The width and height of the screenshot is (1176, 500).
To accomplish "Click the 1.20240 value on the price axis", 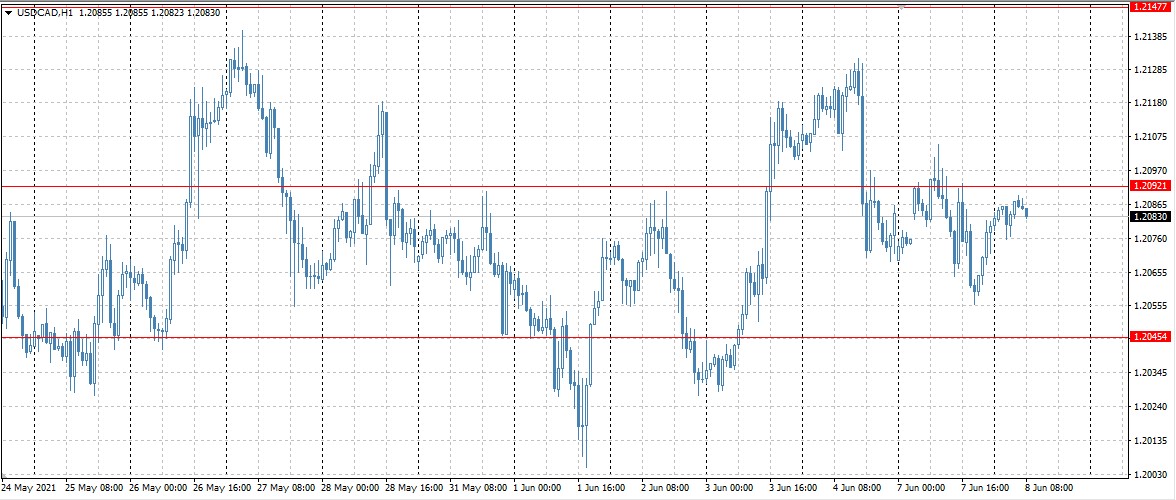I will pos(1150,406).
